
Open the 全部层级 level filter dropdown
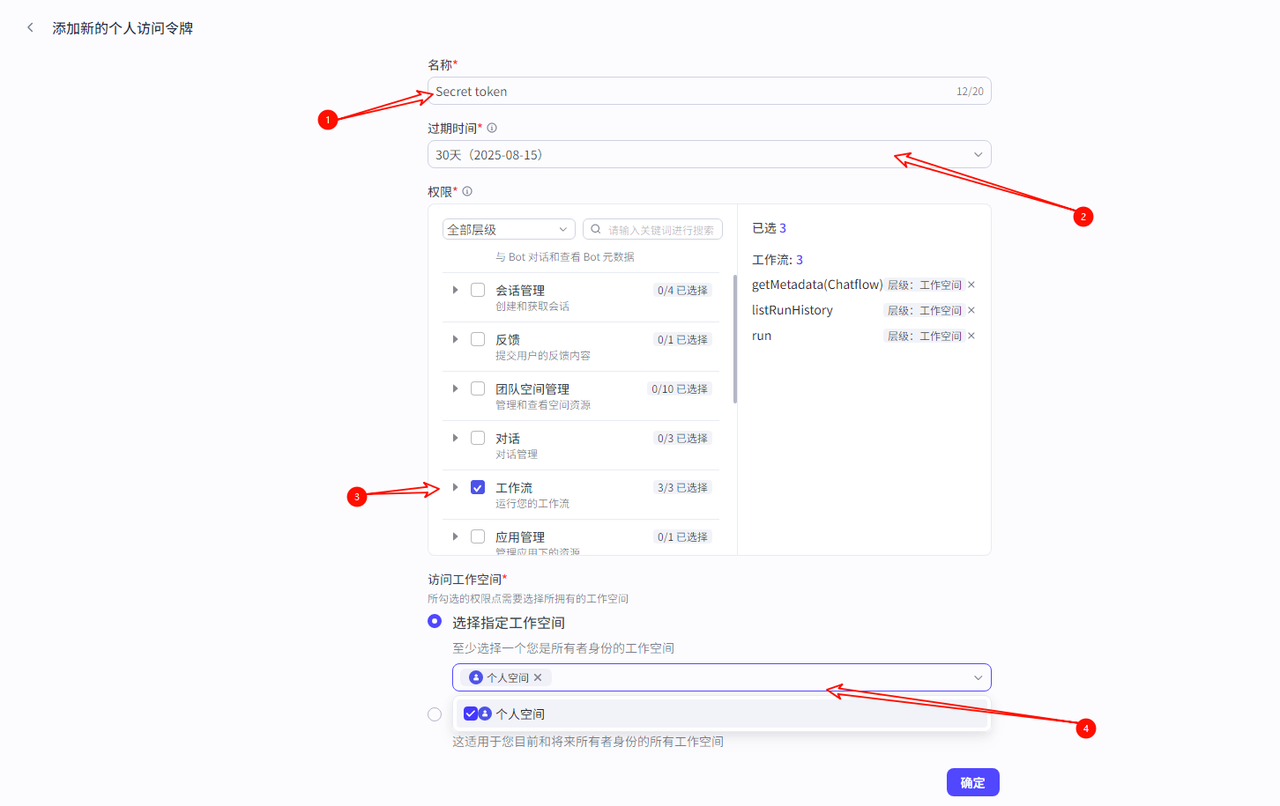point(508,229)
